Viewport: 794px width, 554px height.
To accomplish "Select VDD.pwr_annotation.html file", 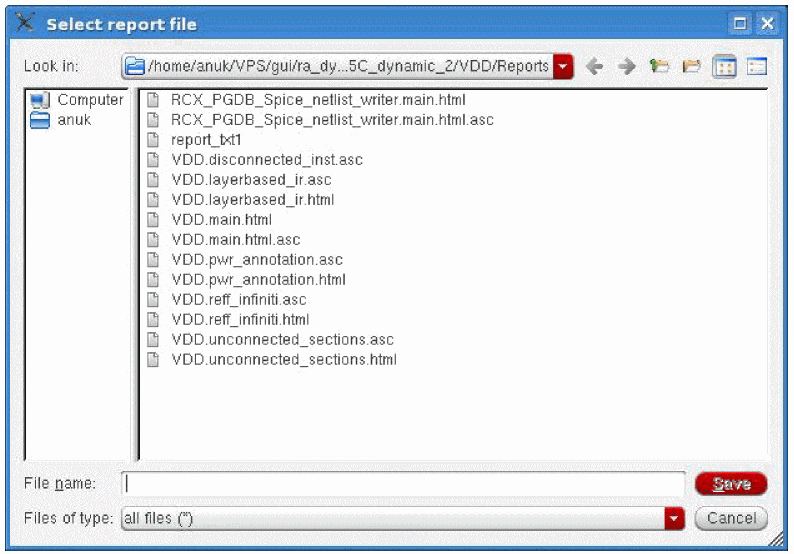I will [x=246, y=280].
